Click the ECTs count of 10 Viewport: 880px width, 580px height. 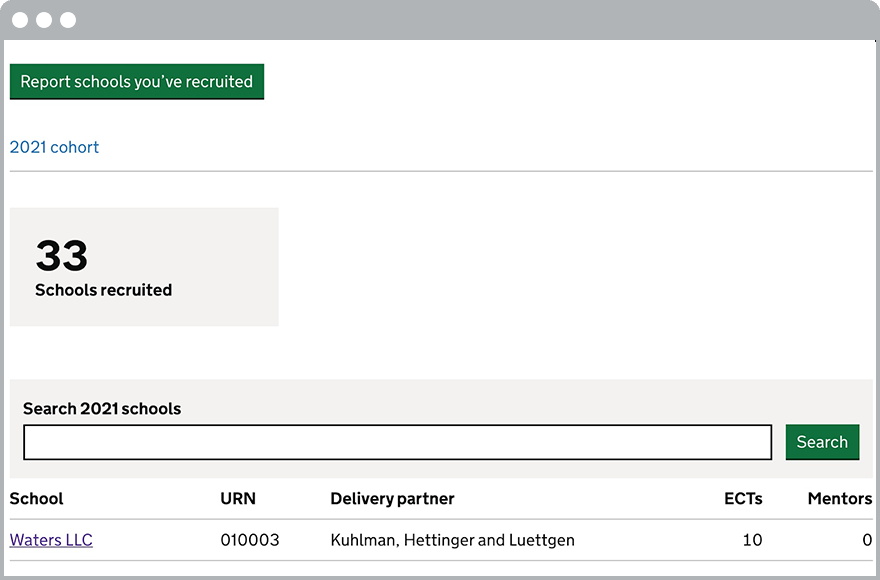(x=752, y=540)
